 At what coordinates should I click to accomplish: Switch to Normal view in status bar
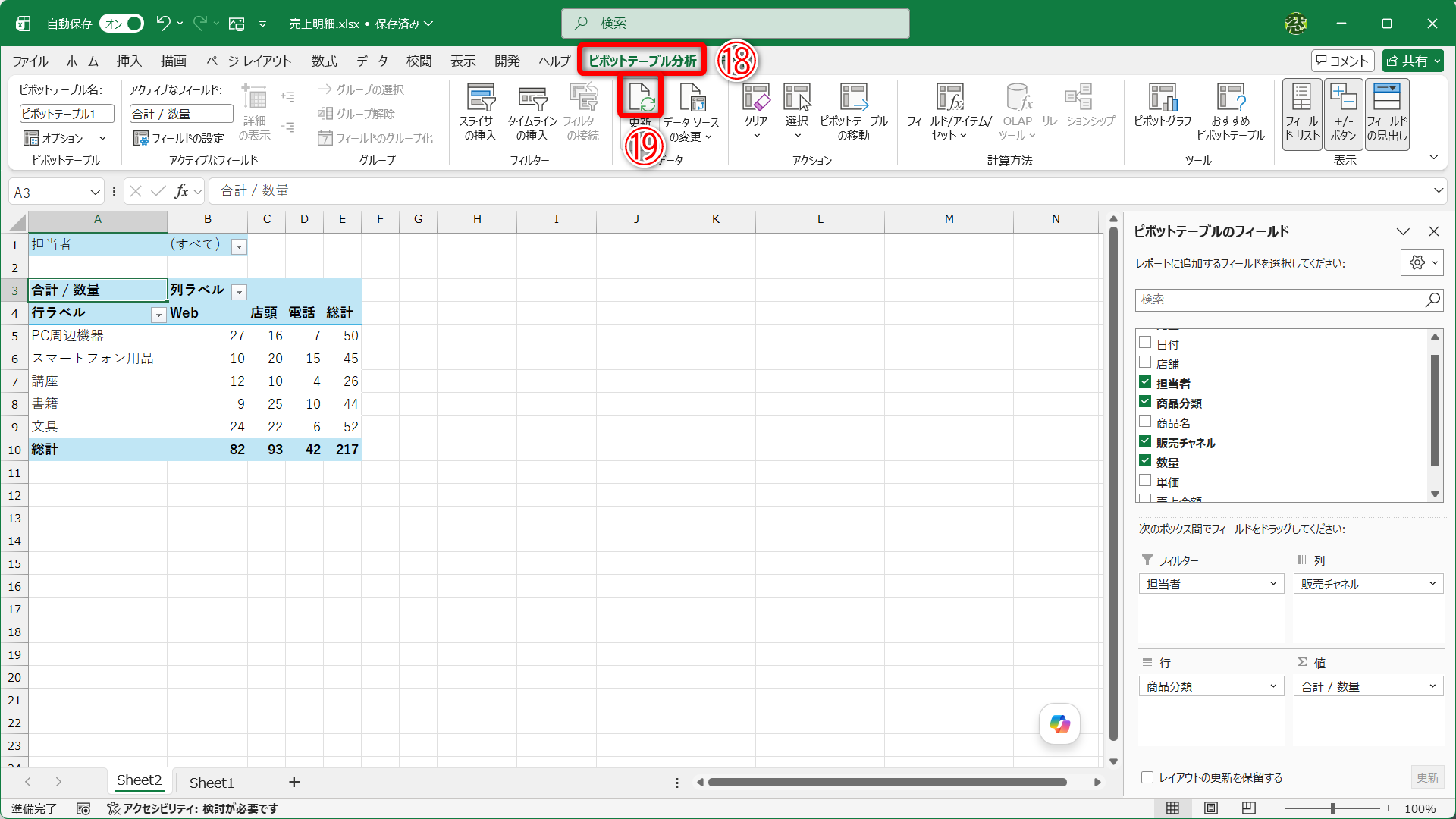pyautogui.click(x=1172, y=808)
